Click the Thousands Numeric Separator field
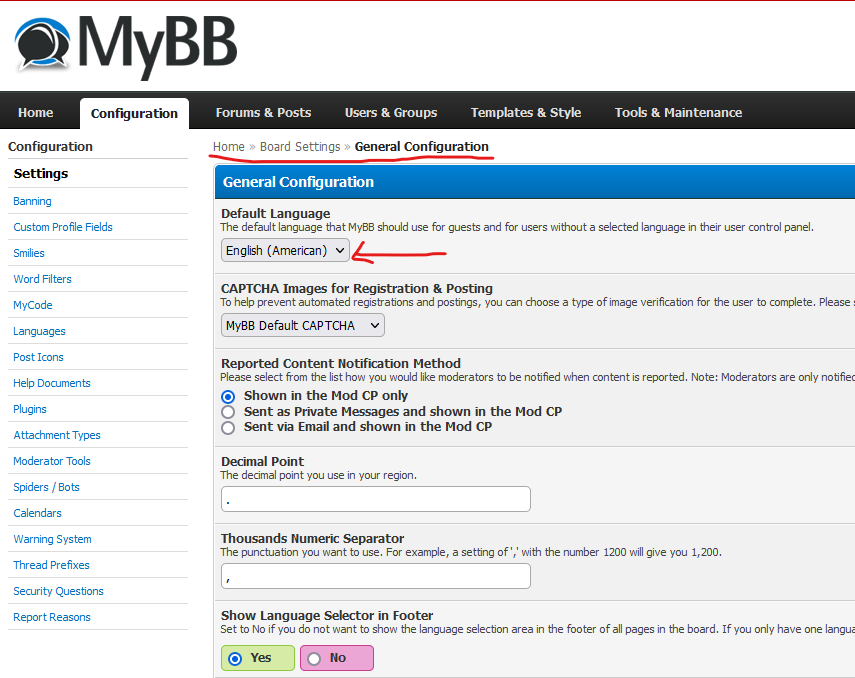The width and height of the screenshot is (855, 678). coord(376,576)
